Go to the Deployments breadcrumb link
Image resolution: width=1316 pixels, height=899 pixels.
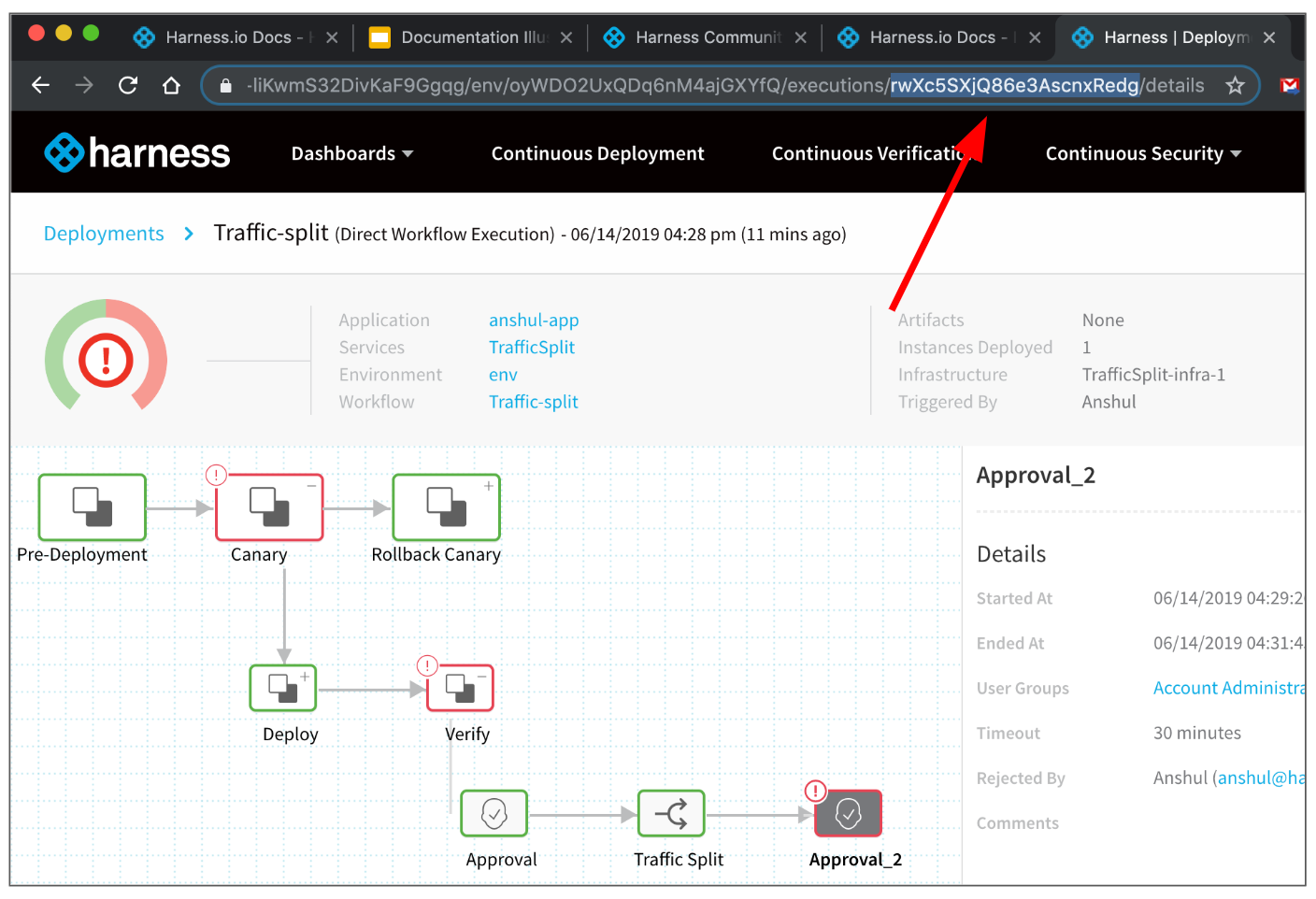tap(104, 234)
